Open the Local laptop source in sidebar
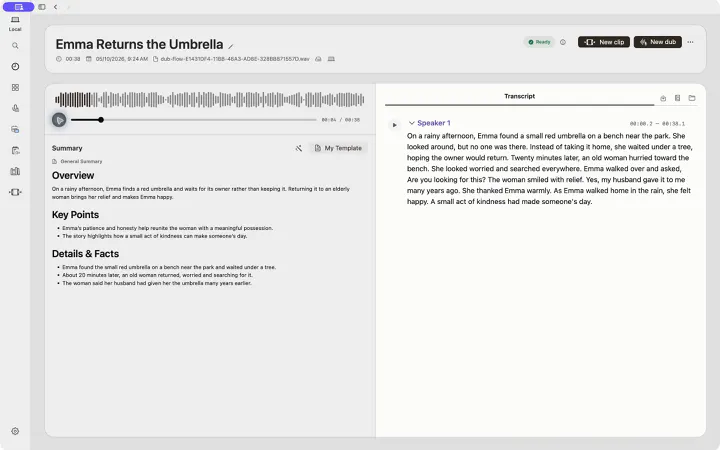Screen dimensions: 720x450 pos(15,23)
